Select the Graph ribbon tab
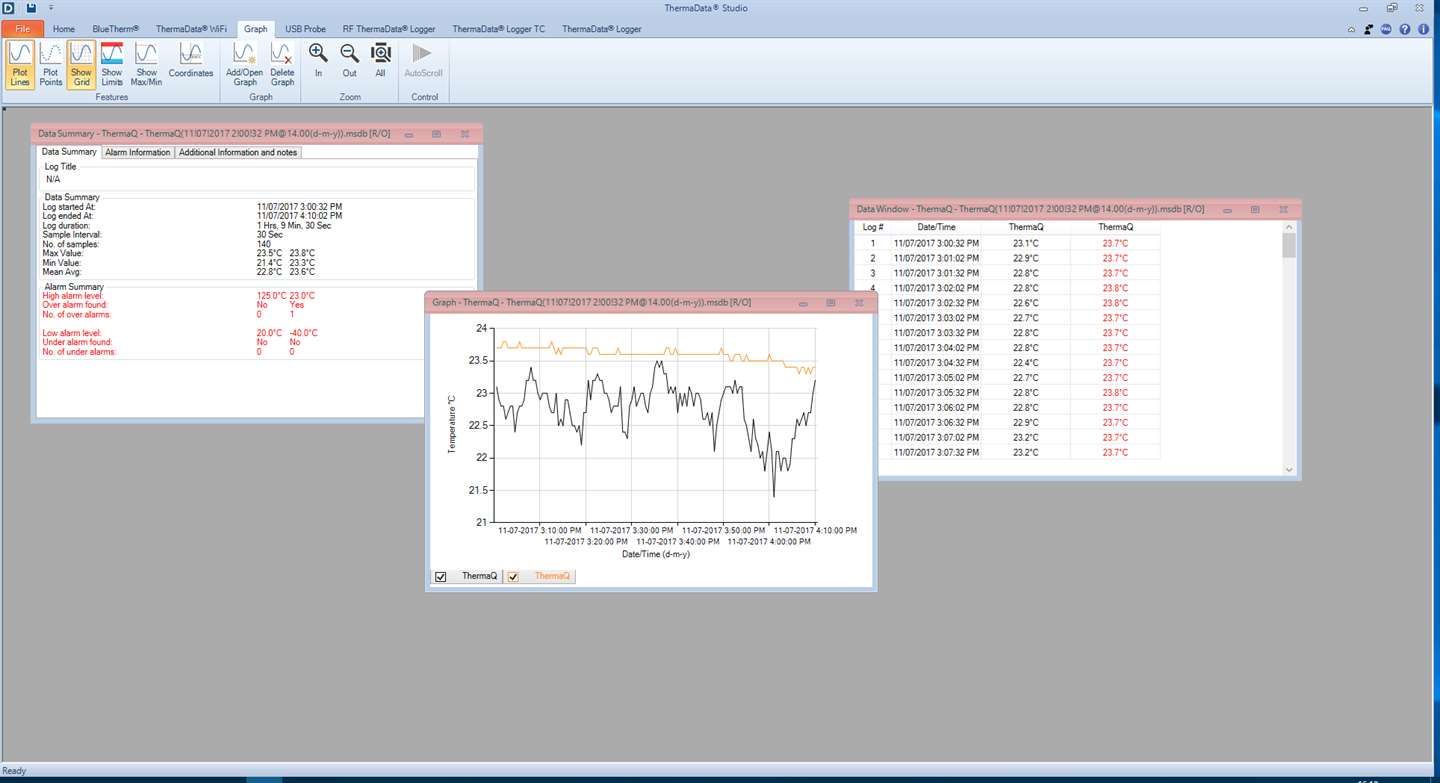 click(x=256, y=29)
